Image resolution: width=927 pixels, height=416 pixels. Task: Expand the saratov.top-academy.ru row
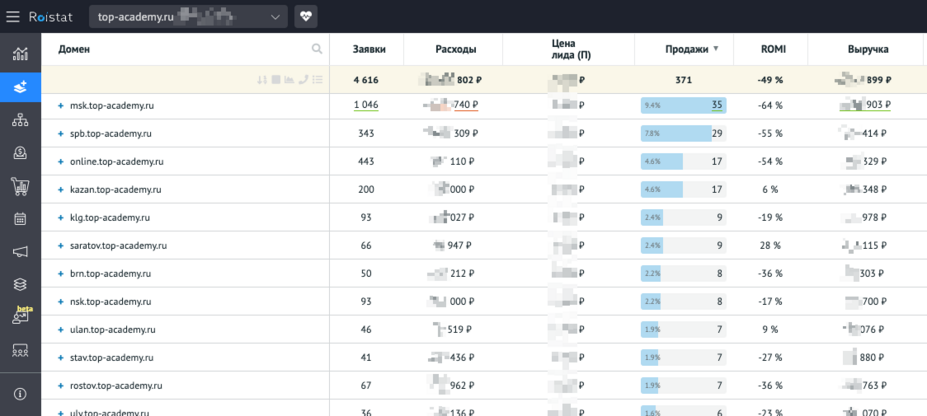61,246
